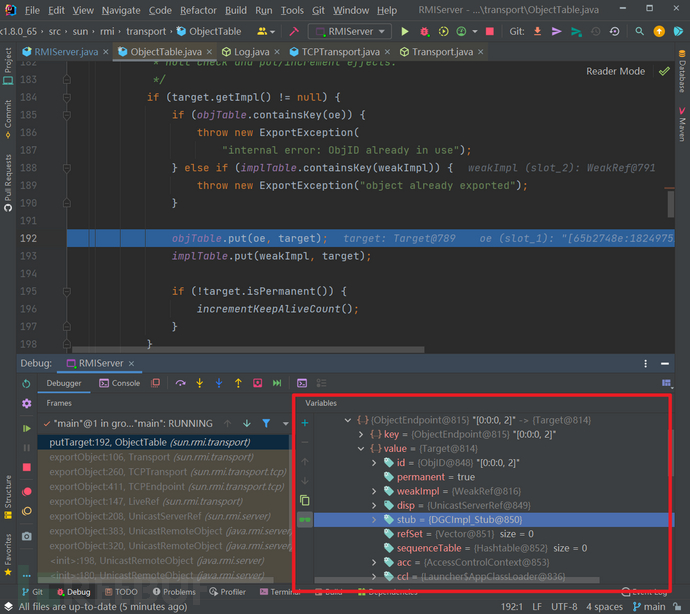Switch to the Console tab
Image resolution: width=690 pixels, height=614 pixels.
(120, 383)
